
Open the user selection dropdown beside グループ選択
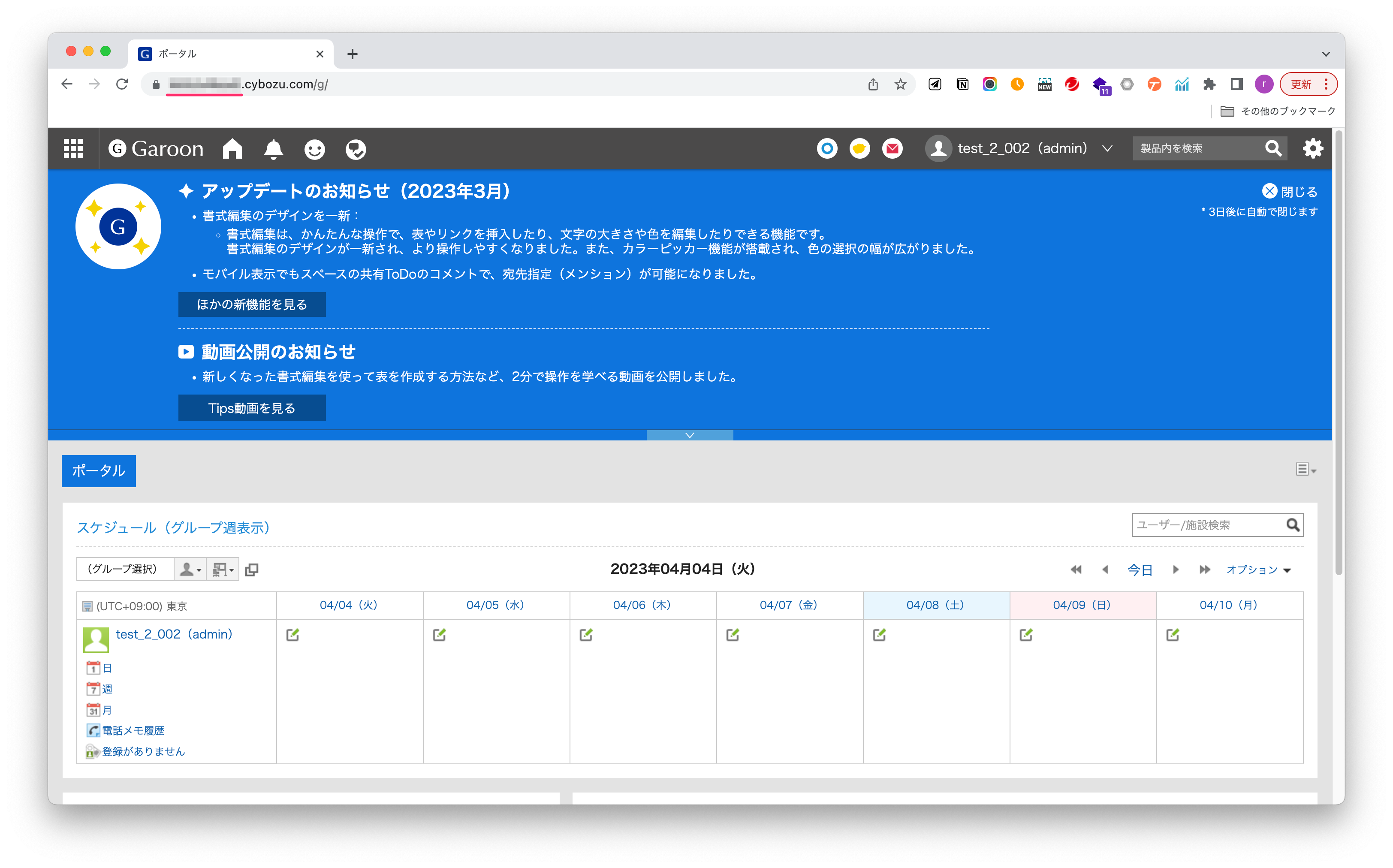tap(190, 570)
